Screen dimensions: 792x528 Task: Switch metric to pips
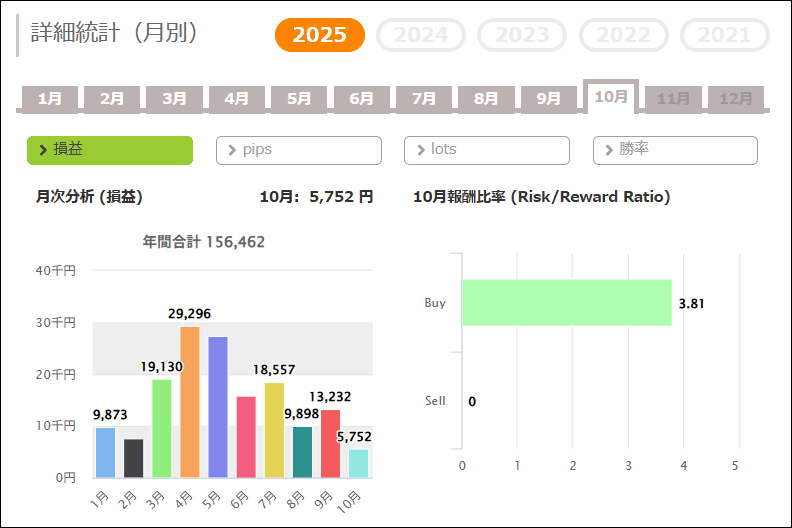coord(299,150)
